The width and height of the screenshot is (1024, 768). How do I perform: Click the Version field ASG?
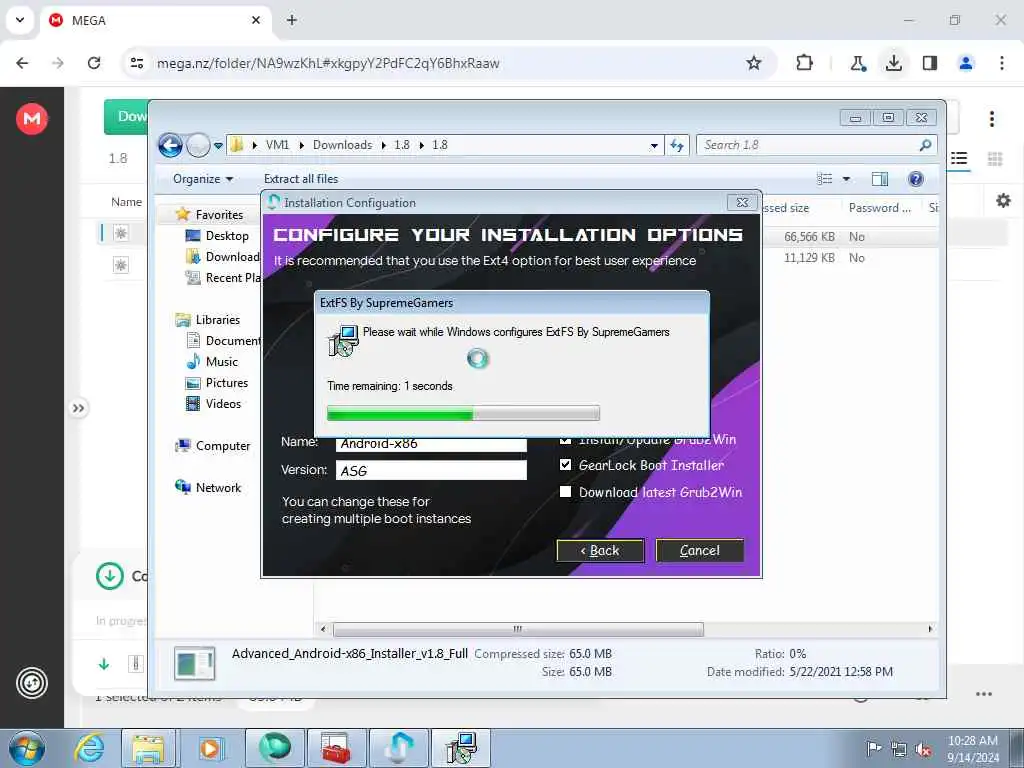pyautogui.click(x=431, y=470)
